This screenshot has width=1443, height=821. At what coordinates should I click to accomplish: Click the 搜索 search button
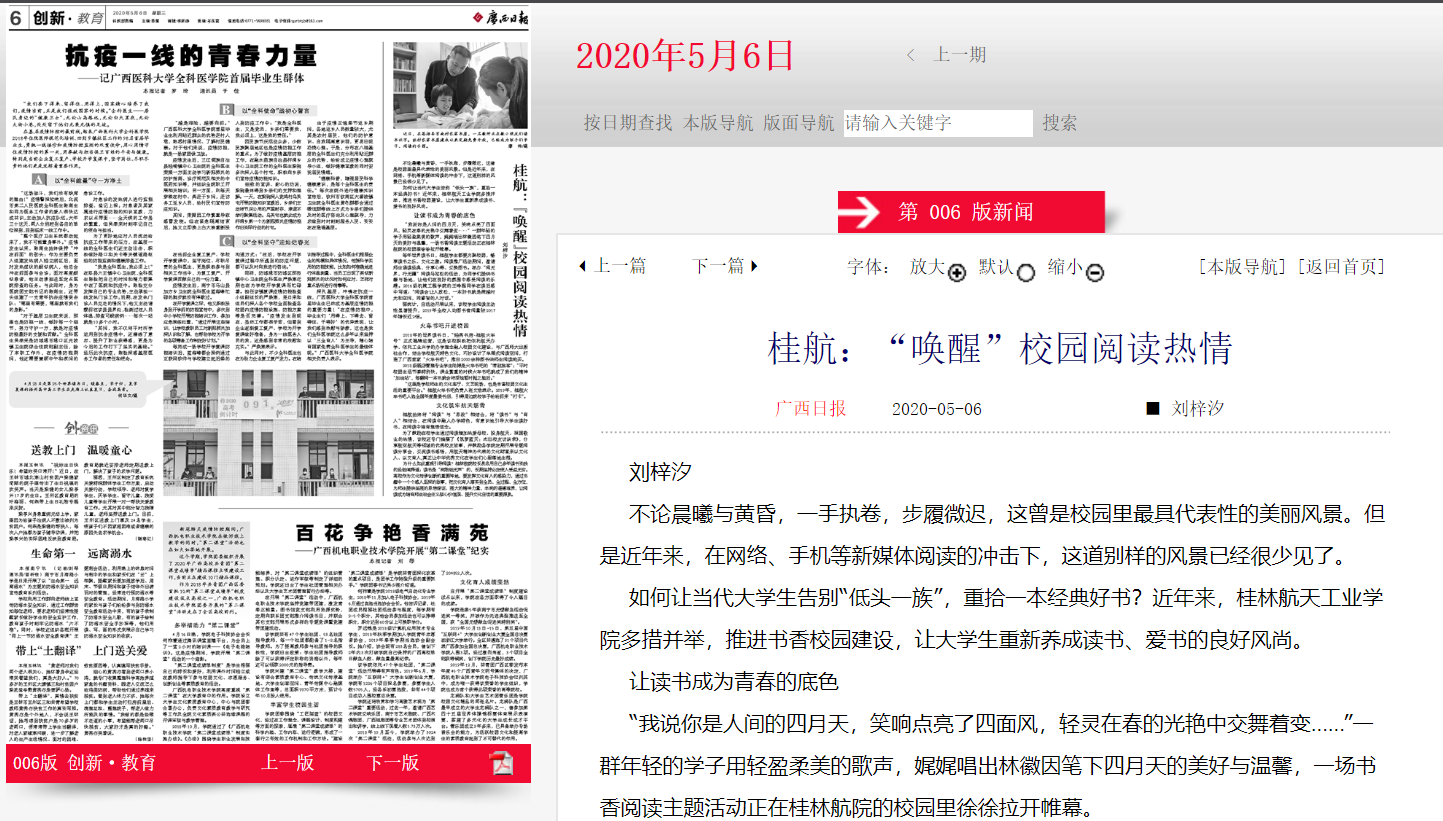(1060, 123)
